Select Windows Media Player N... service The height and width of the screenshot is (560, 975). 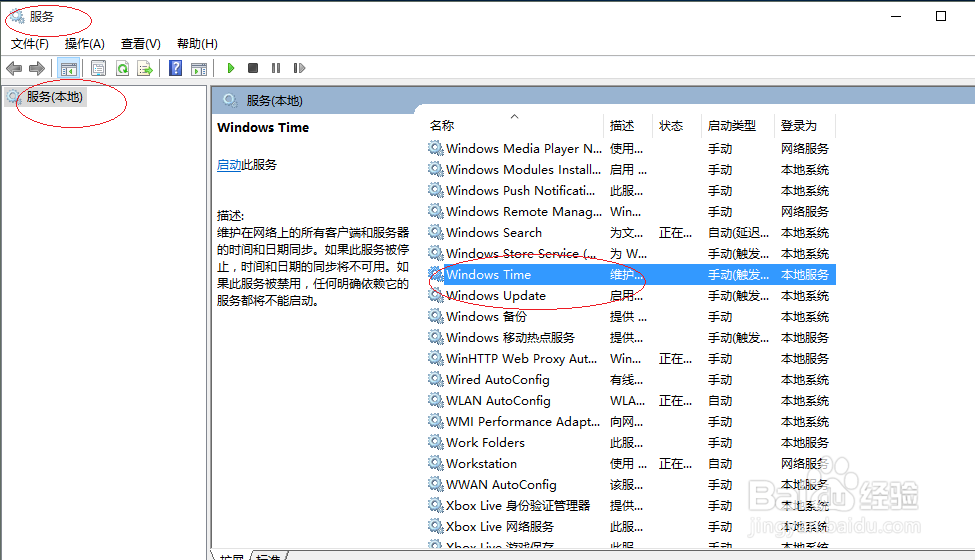(631, 149)
